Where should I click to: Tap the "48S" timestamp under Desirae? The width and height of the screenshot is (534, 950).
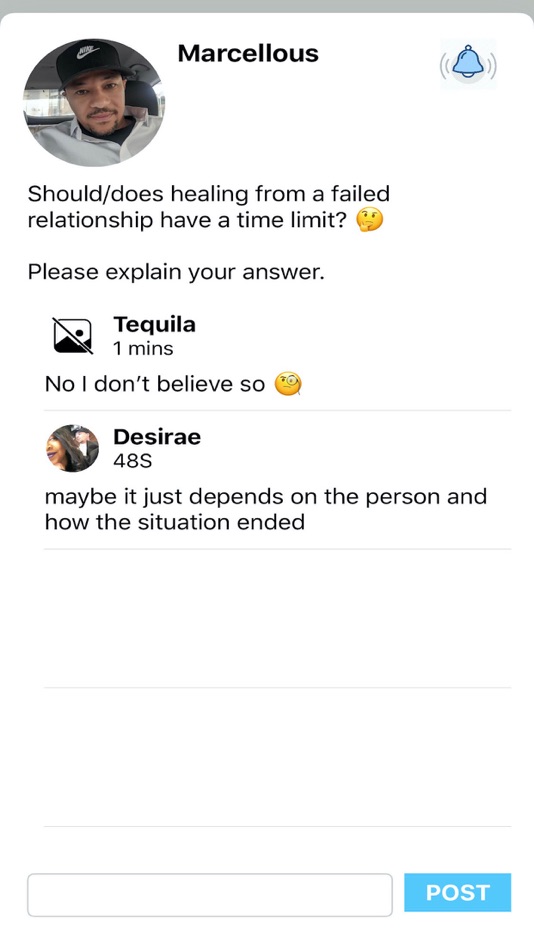pyautogui.click(x=133, y=462)
